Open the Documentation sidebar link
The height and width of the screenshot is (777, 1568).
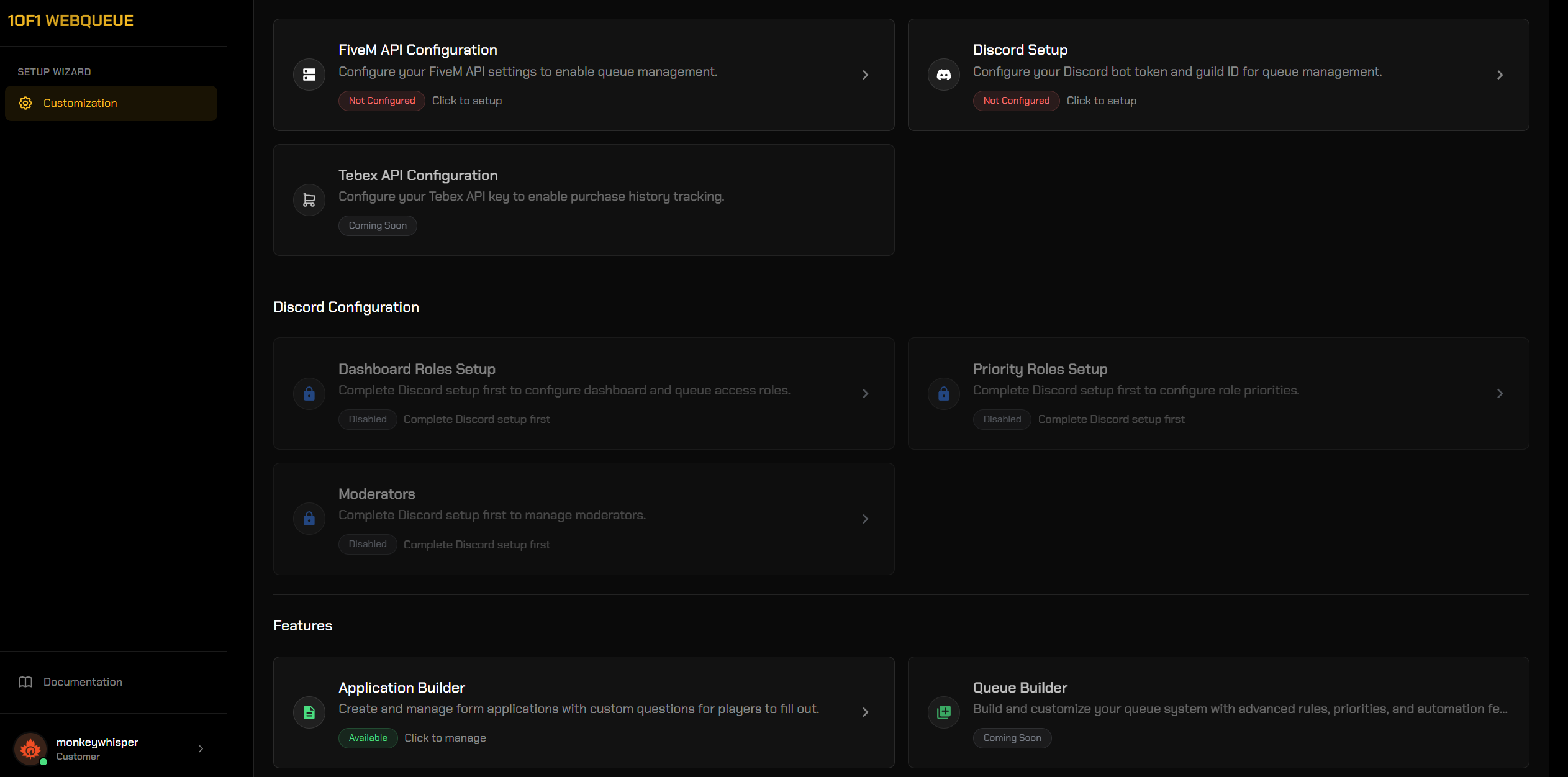[x=83, y=682]
